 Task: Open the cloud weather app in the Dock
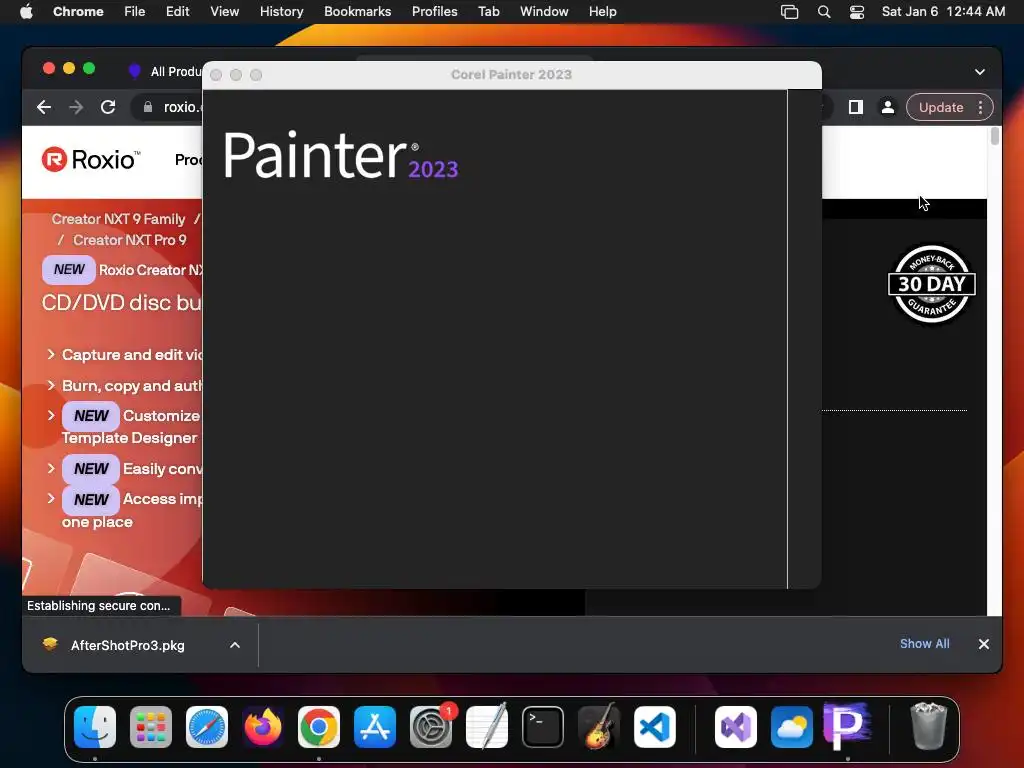pyautogui.click(x=792, y=727)
